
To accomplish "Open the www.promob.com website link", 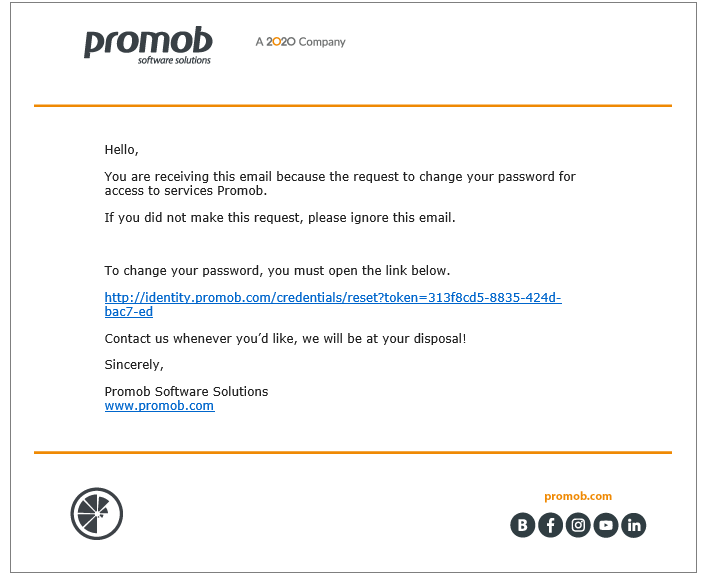I will pos(159,405).
